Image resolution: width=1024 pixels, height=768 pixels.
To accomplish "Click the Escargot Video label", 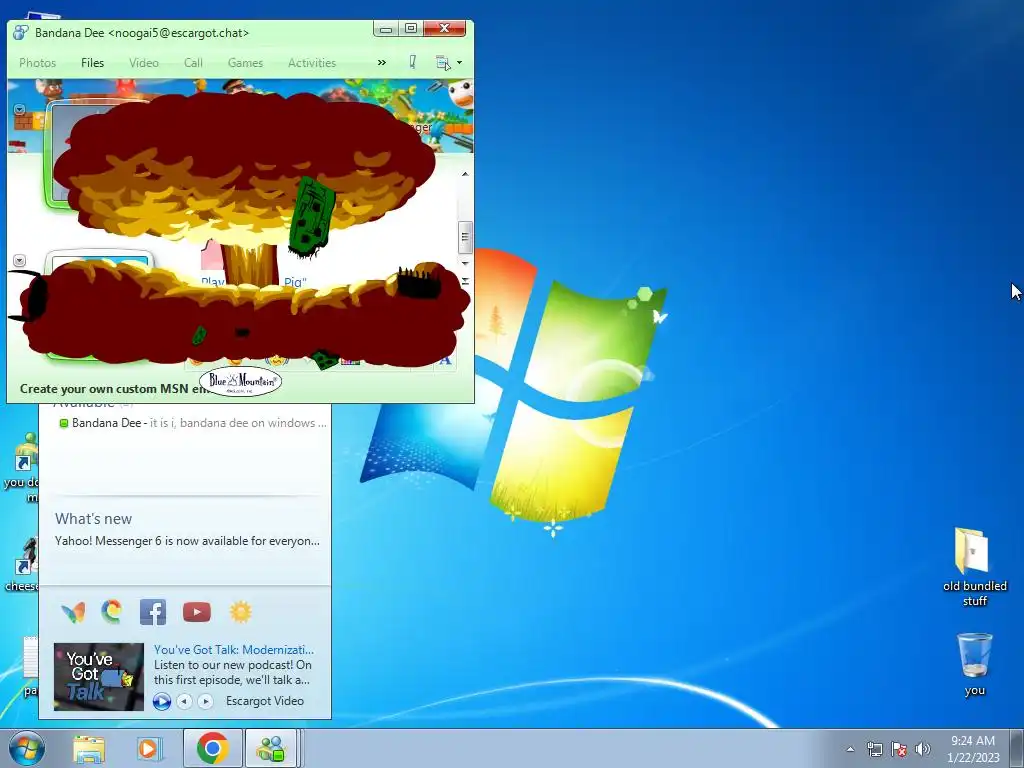I will (x=264, y=701).
